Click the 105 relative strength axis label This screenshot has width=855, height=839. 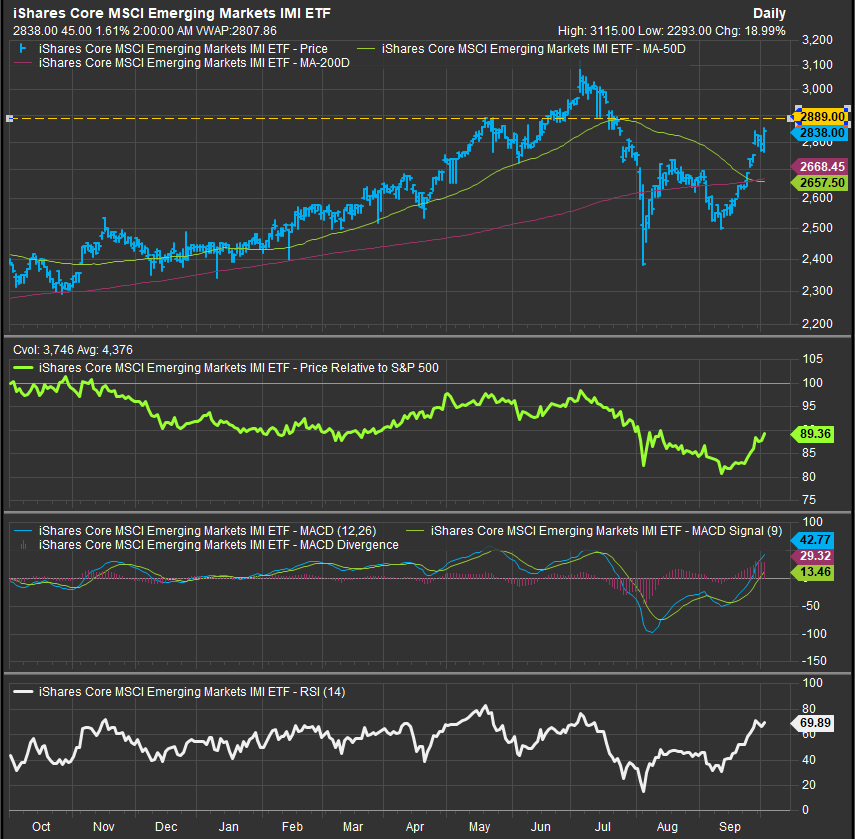click(812, 359)
